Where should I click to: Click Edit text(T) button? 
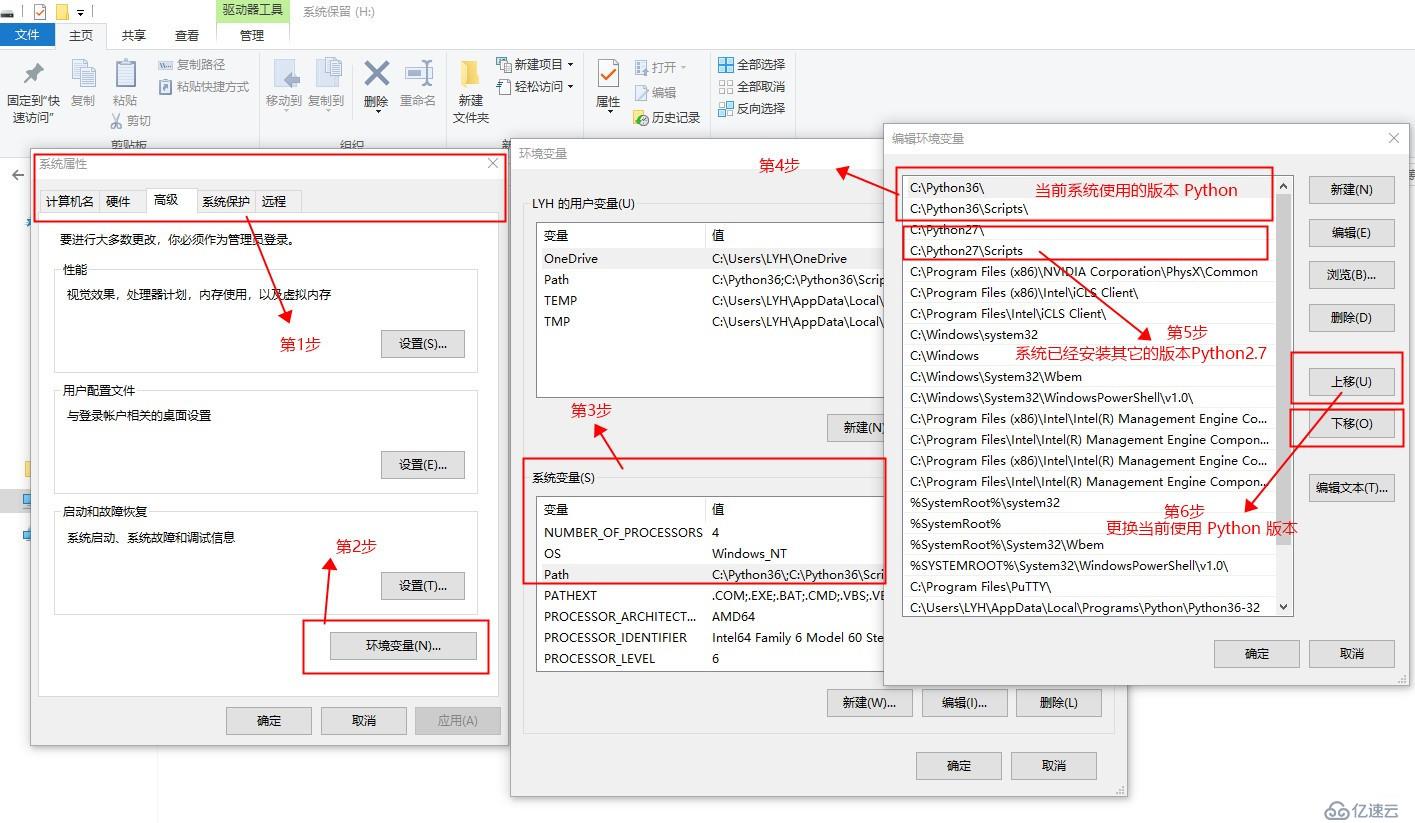(1352, 488)
